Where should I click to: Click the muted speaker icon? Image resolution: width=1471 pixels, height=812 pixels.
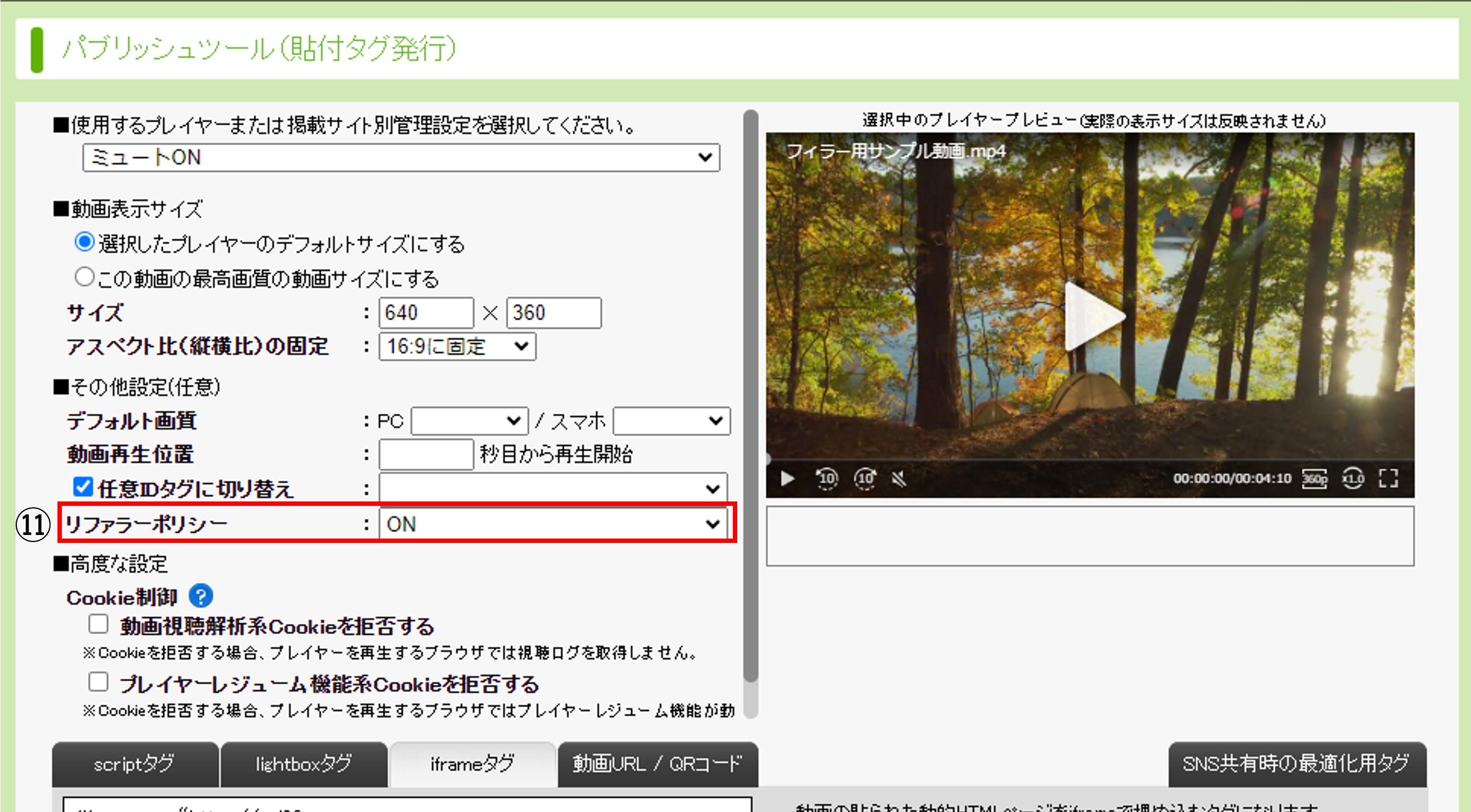[899, 479]
